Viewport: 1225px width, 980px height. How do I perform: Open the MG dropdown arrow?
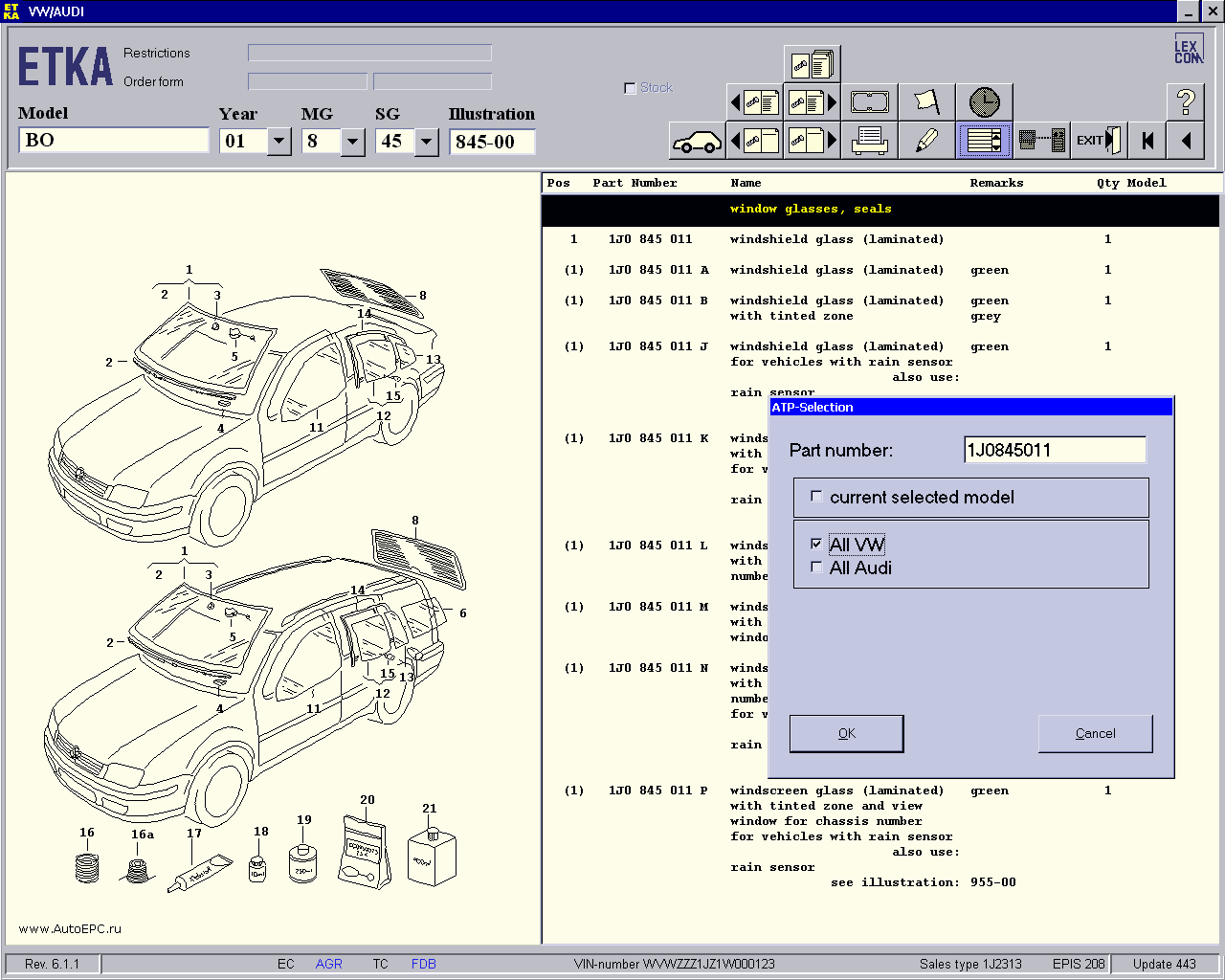click(353, 142)
